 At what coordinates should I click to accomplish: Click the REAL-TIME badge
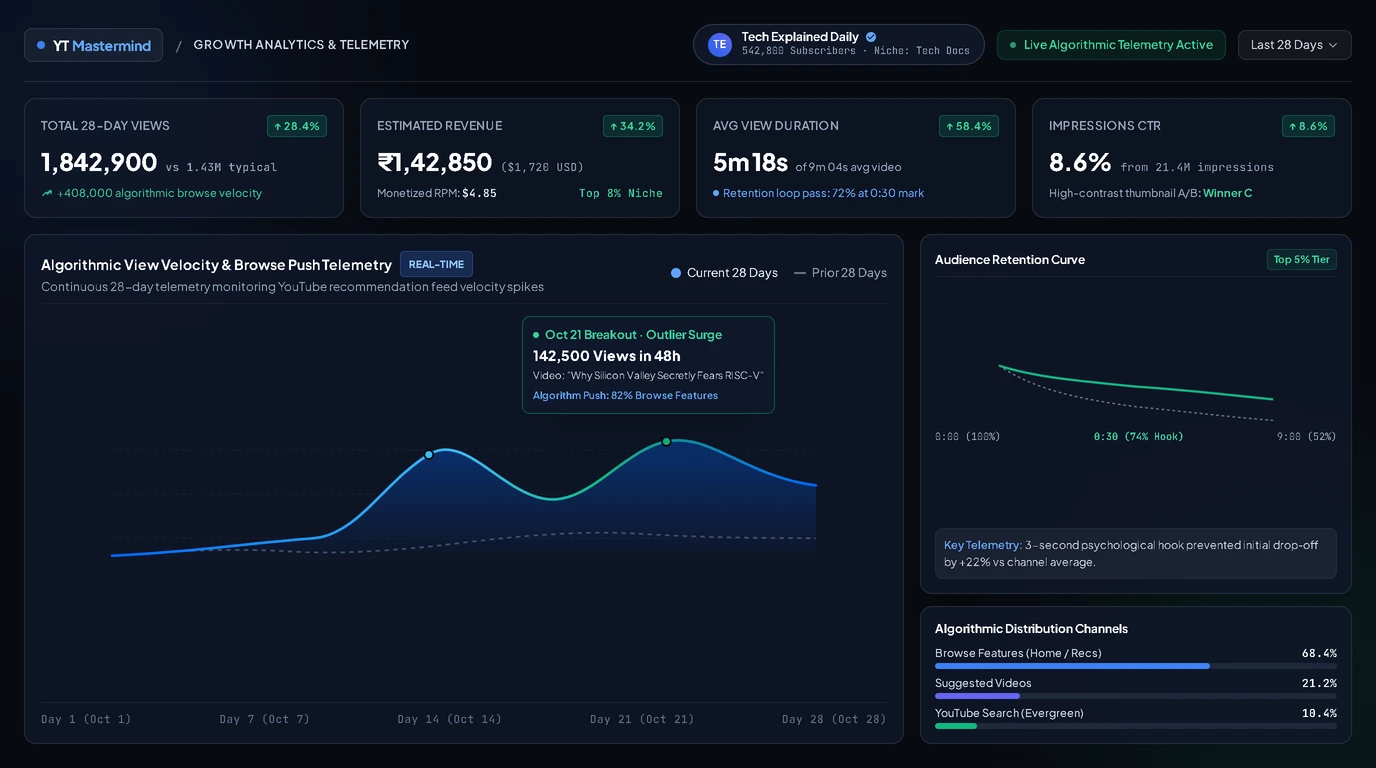pyautogui.click(x=436, y=264)
